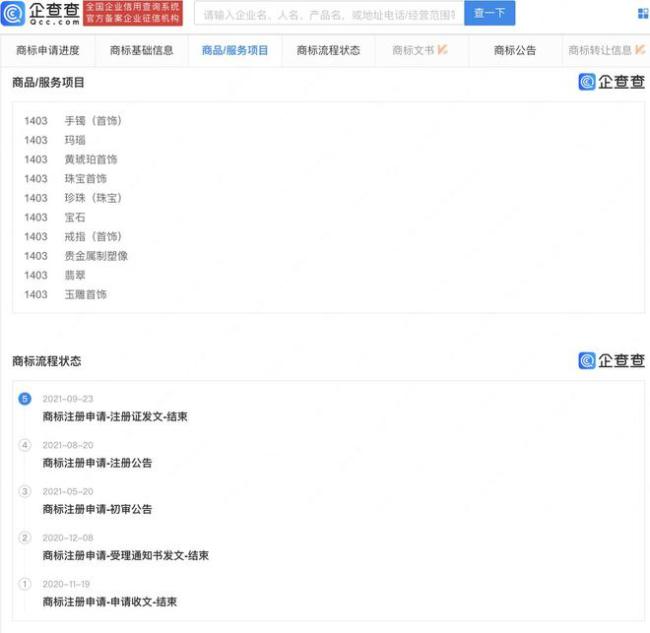Select step 4 circle in process timeline
Viewport: 650px width, 633px height.
coord(25,445)
